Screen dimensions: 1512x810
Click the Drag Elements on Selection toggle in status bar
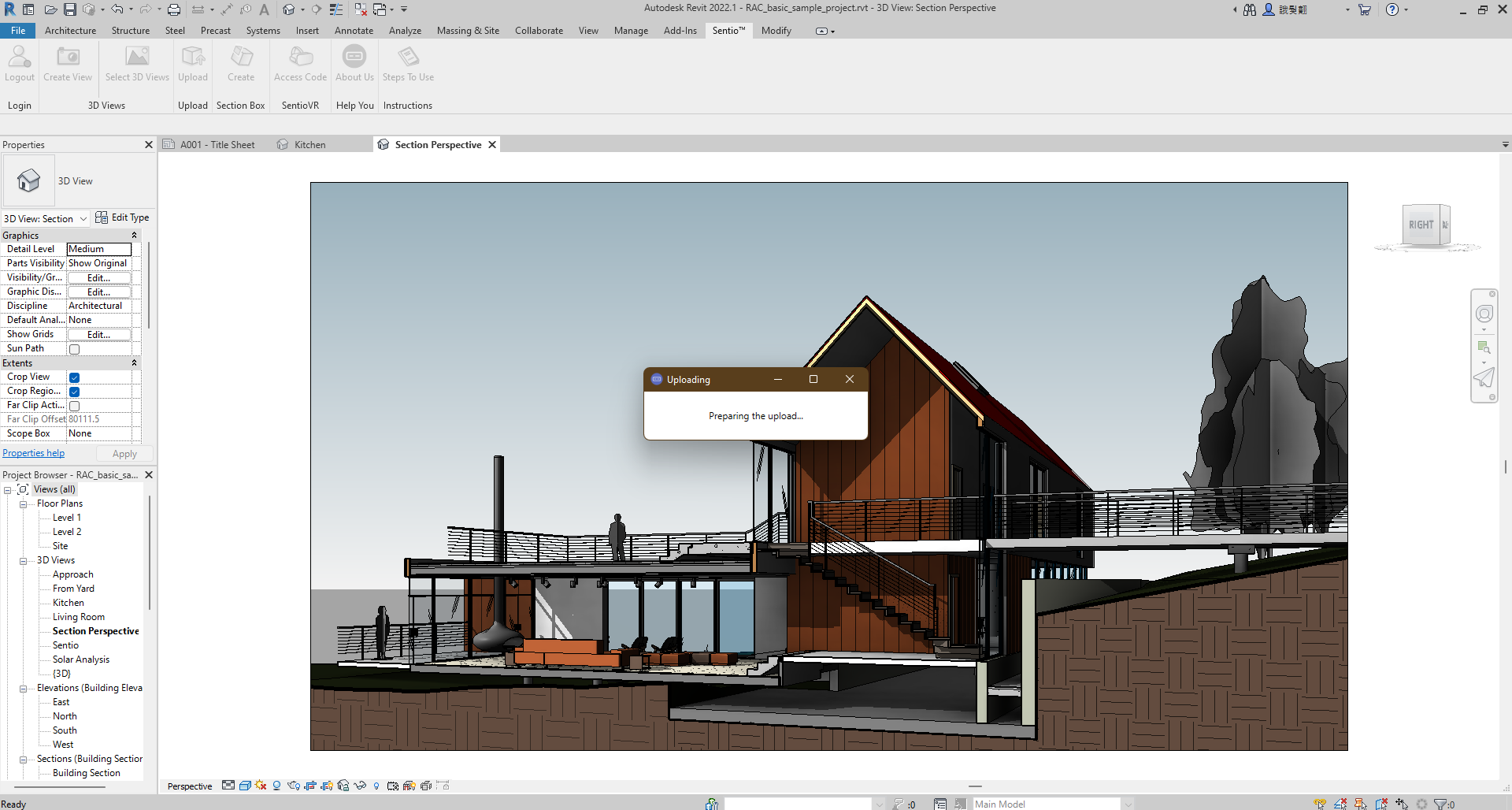[1402, 804]
